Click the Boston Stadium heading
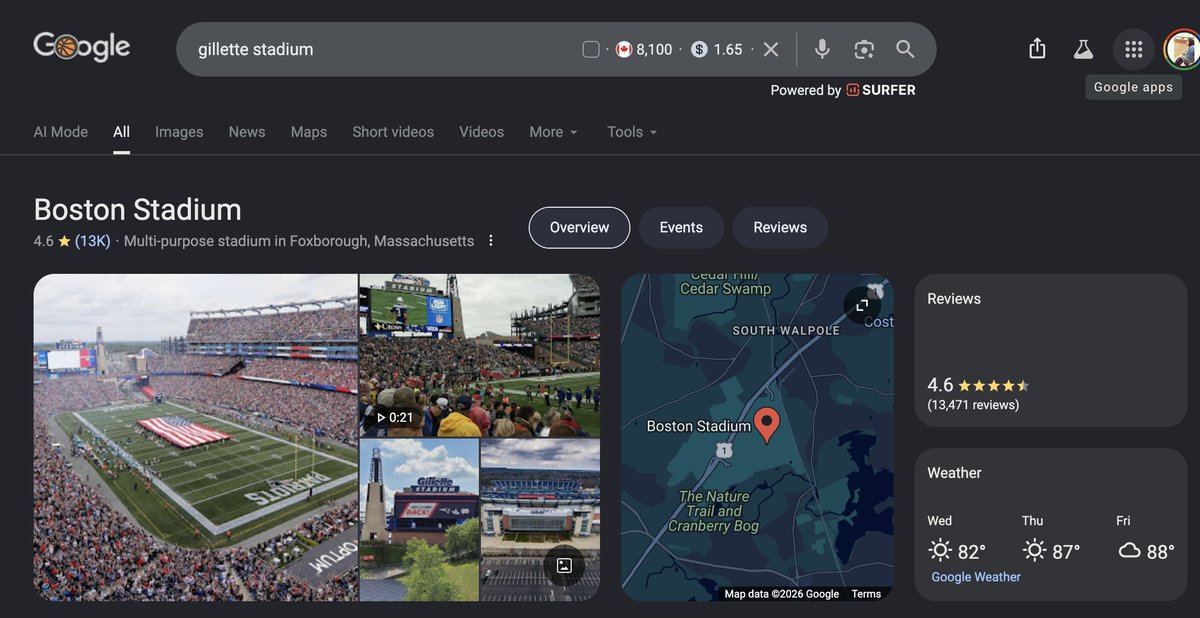1200x618 pixels. 138,210
